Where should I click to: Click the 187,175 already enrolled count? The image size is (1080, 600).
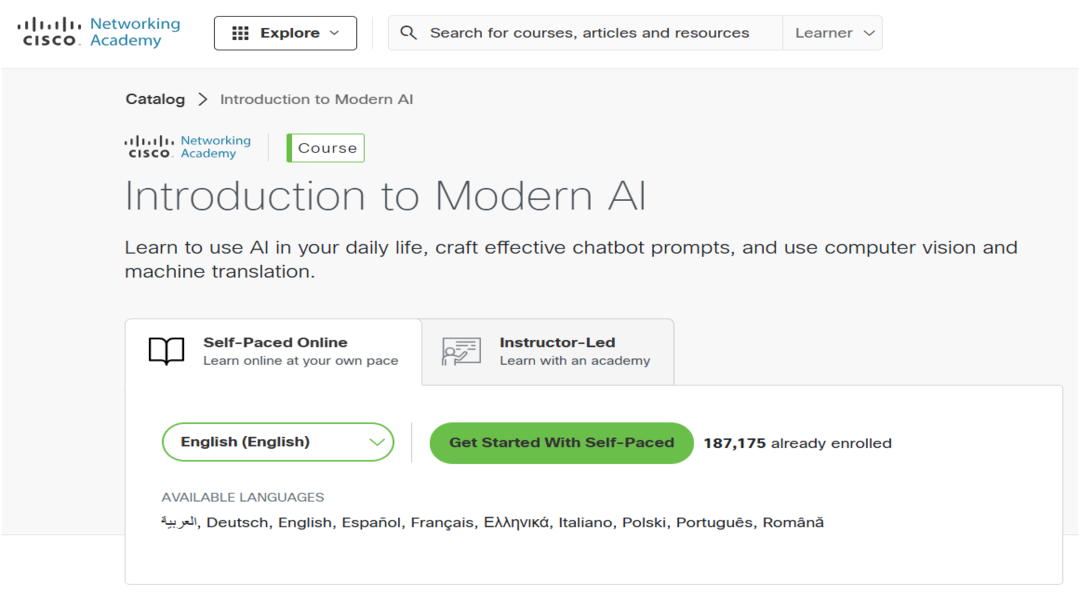[797, 443]
